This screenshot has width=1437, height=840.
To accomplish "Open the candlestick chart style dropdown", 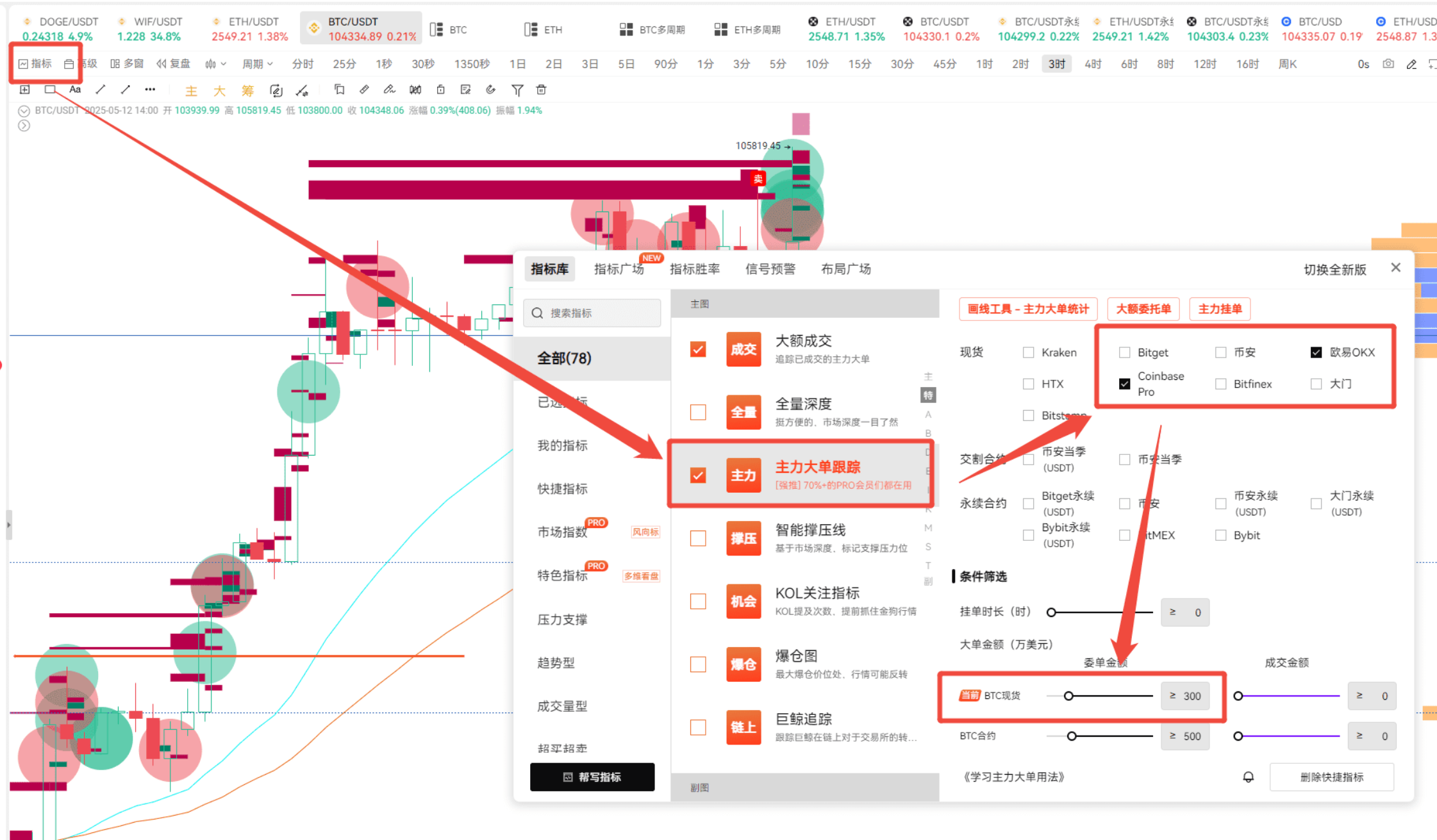I will [215, 64].
